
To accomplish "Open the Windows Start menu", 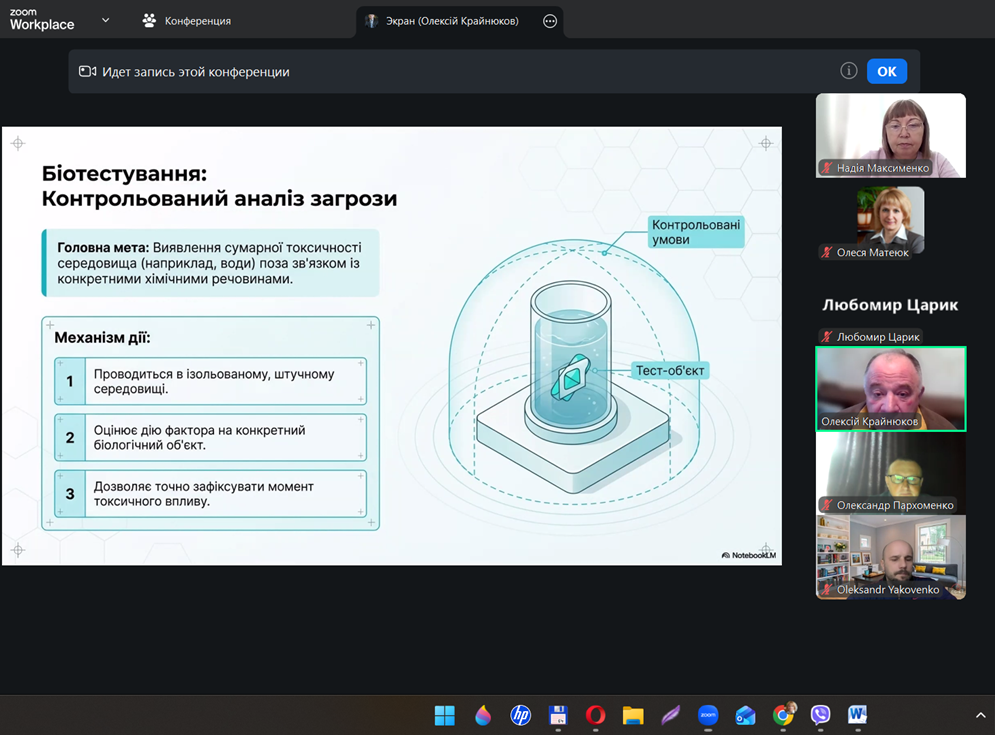I will tap(445, 715).
